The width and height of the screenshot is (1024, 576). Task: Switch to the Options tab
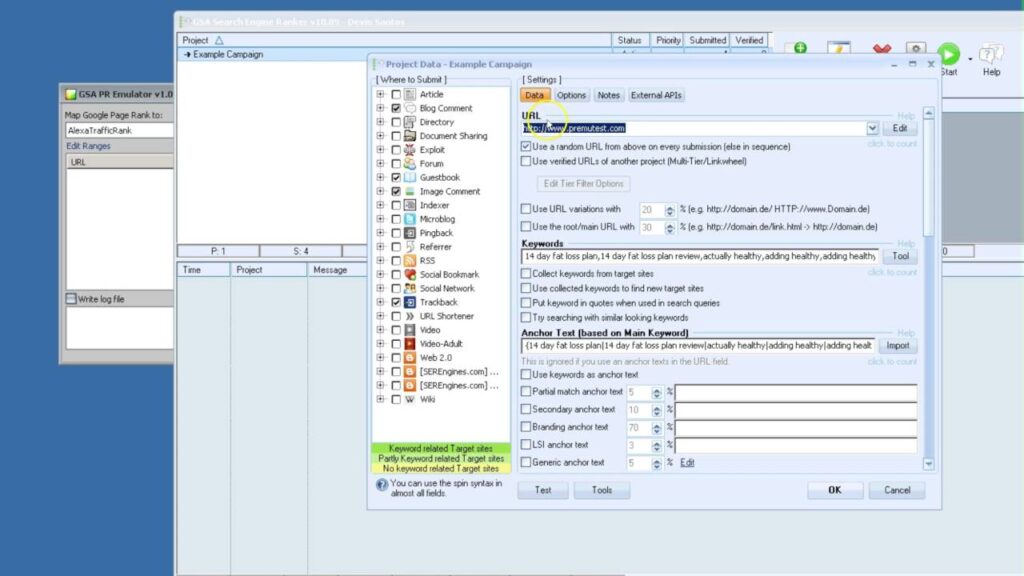coord(571,95)
